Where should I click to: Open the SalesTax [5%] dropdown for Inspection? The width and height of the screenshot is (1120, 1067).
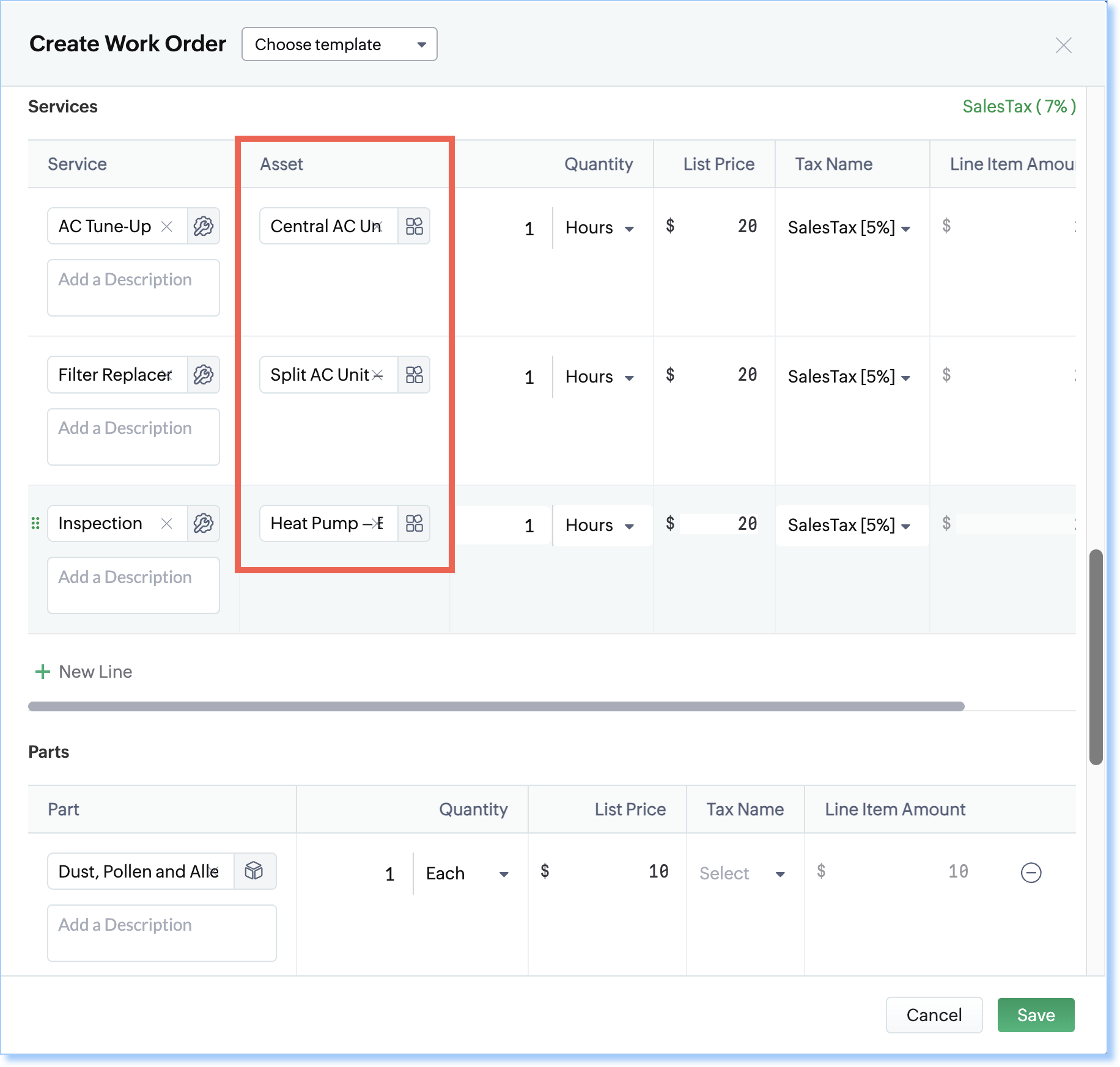[850, 525]
